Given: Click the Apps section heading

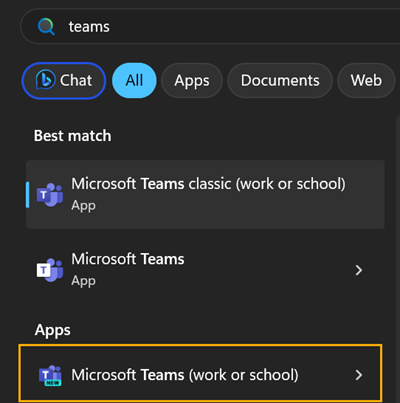Looking at the screenshot, I should [x=53, y=330].
